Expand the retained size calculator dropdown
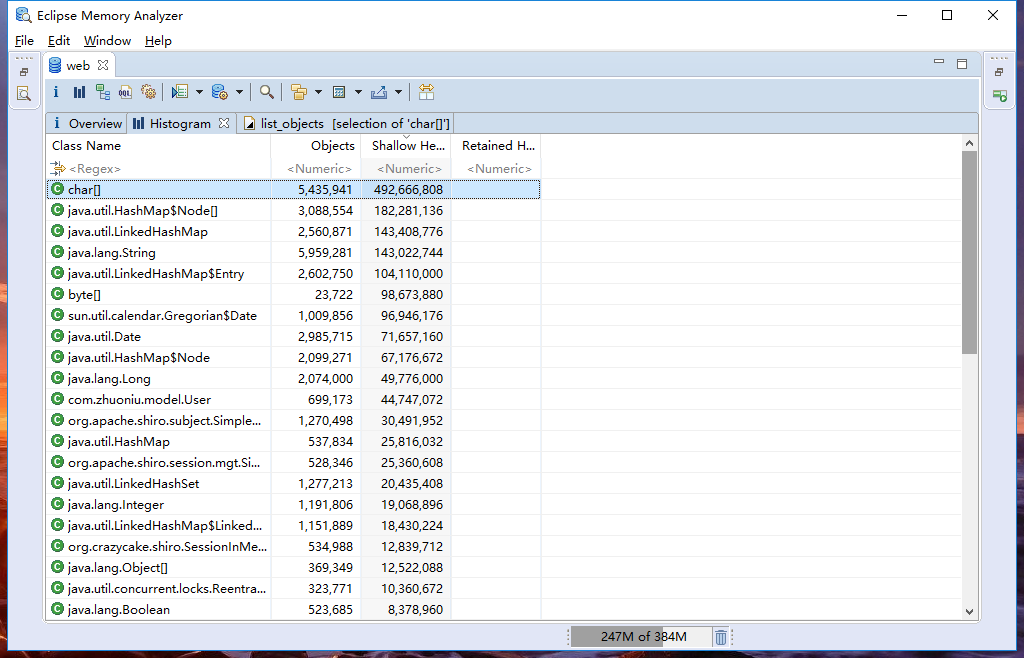 tap(358, 92)
